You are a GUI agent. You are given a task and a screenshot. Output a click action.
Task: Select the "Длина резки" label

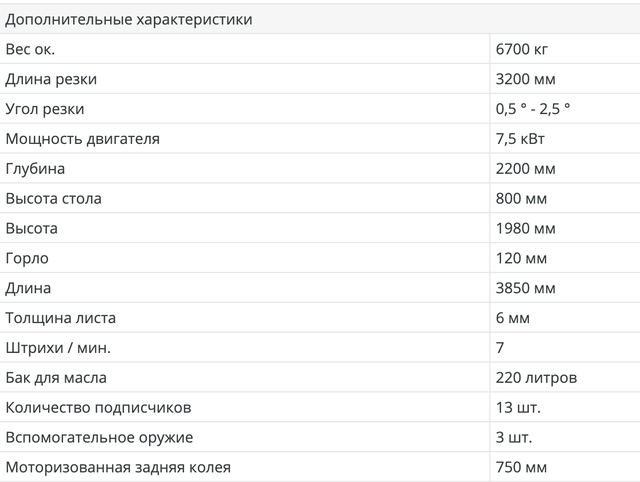pyautogui.click(x=51, y=79)
